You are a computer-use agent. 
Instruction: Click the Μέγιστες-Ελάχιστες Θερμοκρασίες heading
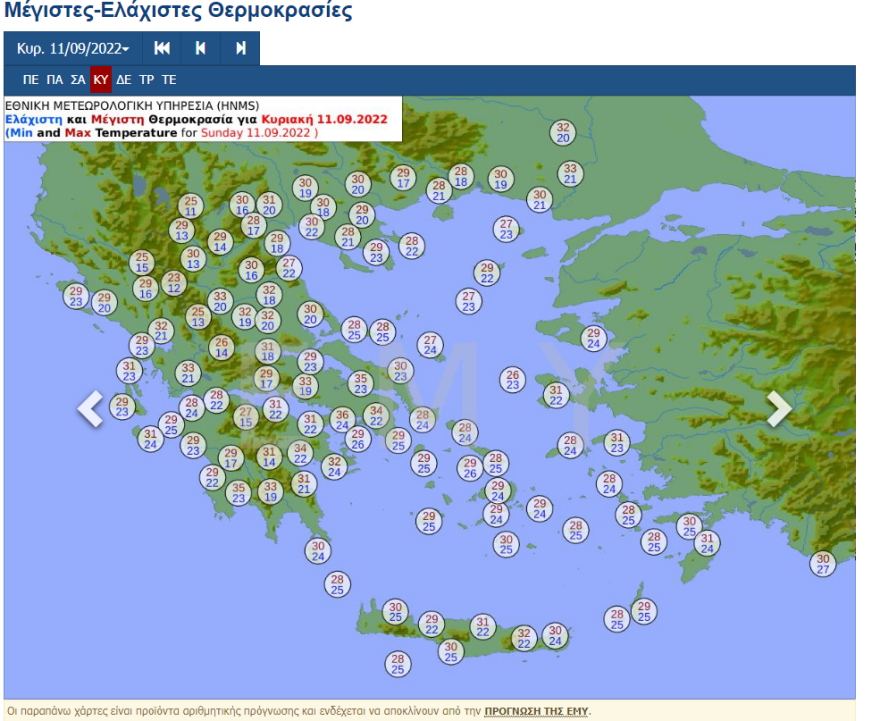[x=178, y=12]
